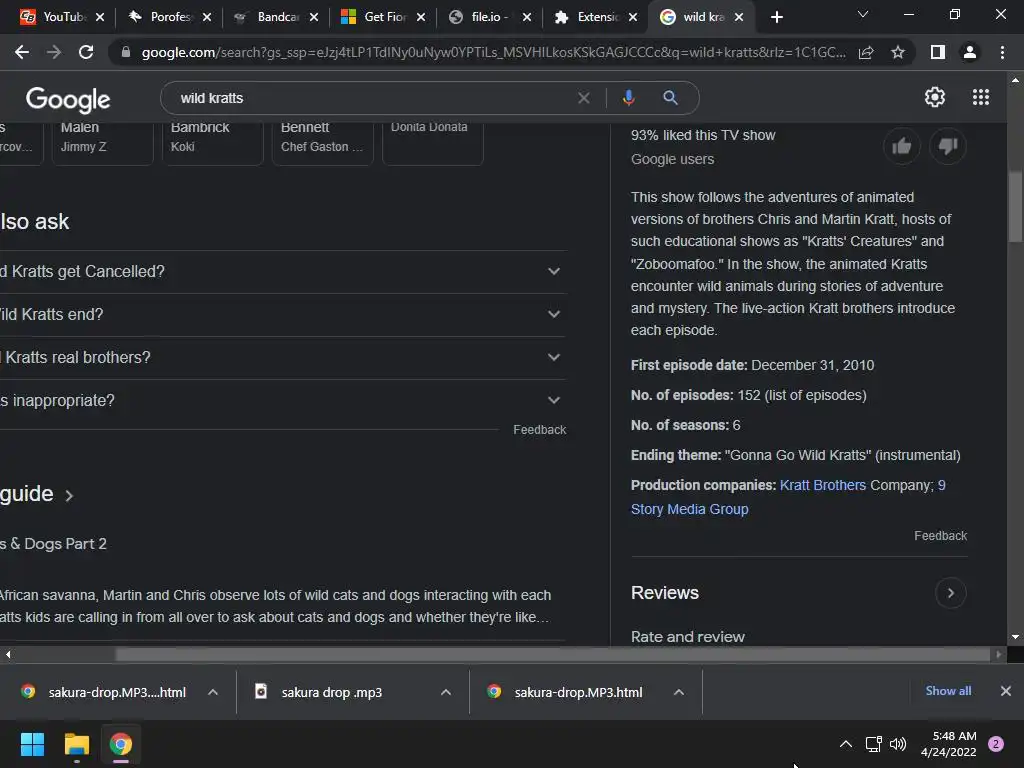Open Bennett Chef Gaston cast card
1024x768 pixels.
323,142
